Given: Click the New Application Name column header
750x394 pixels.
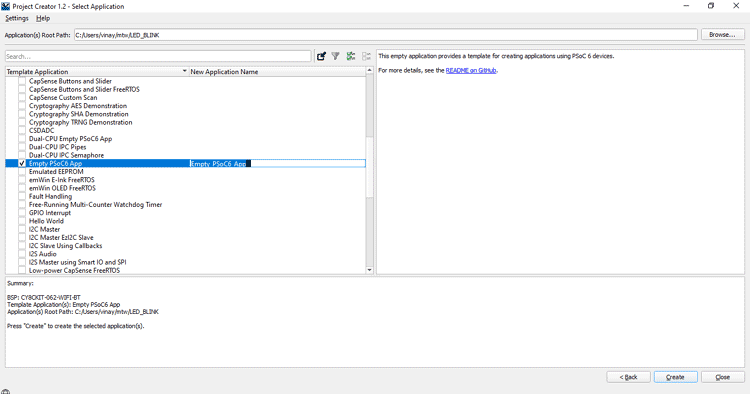Looking at the screenshot, I should tap(277, 72).
